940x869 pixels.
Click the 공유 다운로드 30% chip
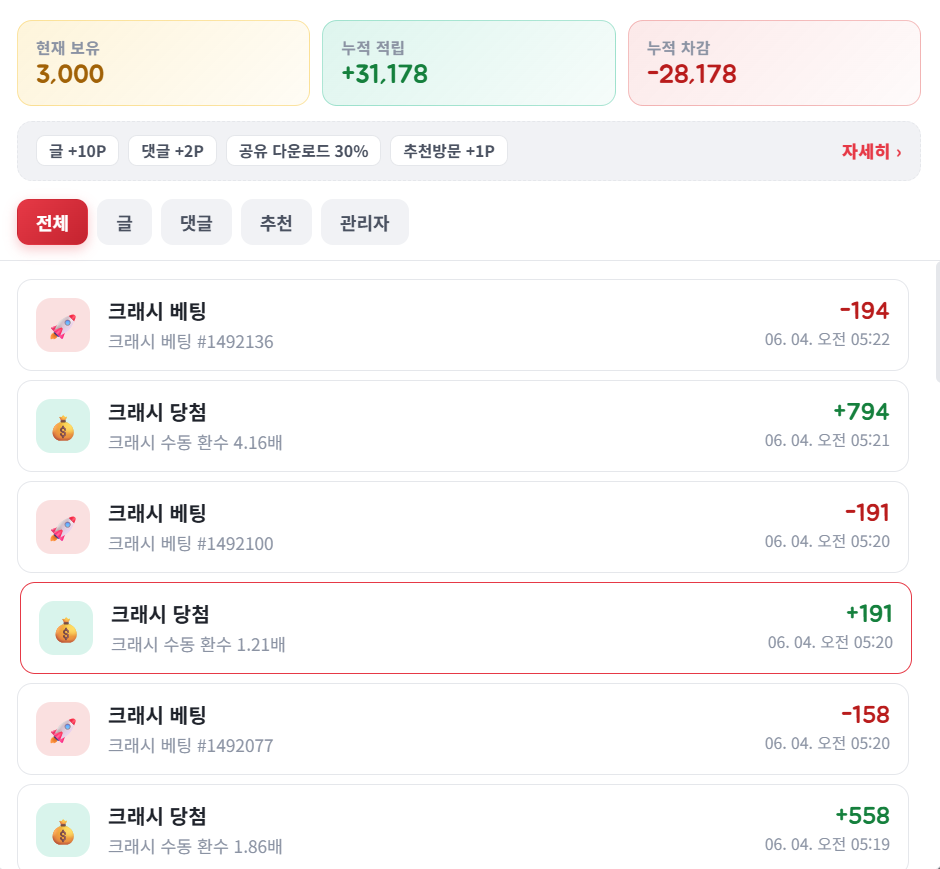303,150
